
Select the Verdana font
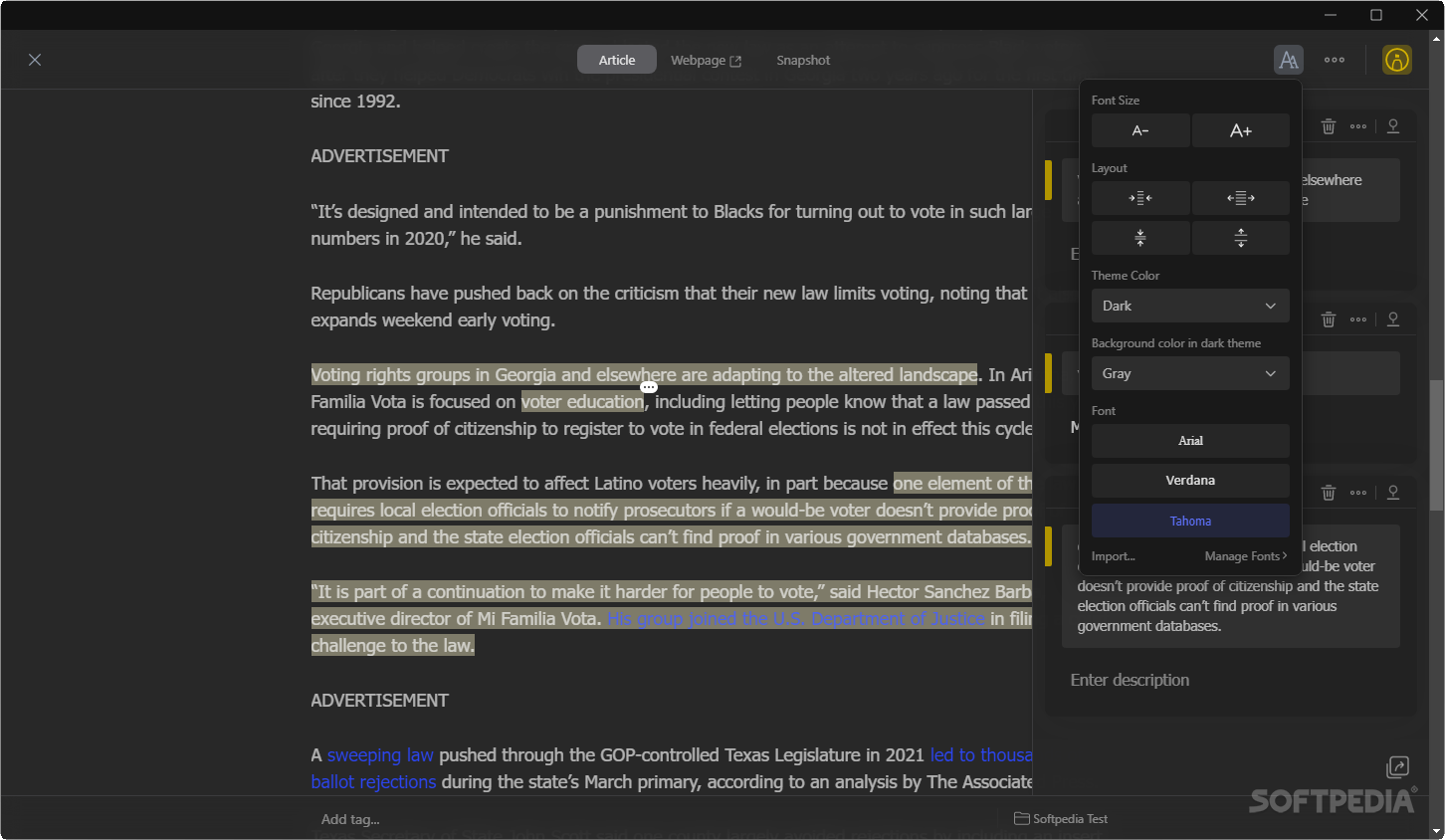click(1190, 481)
